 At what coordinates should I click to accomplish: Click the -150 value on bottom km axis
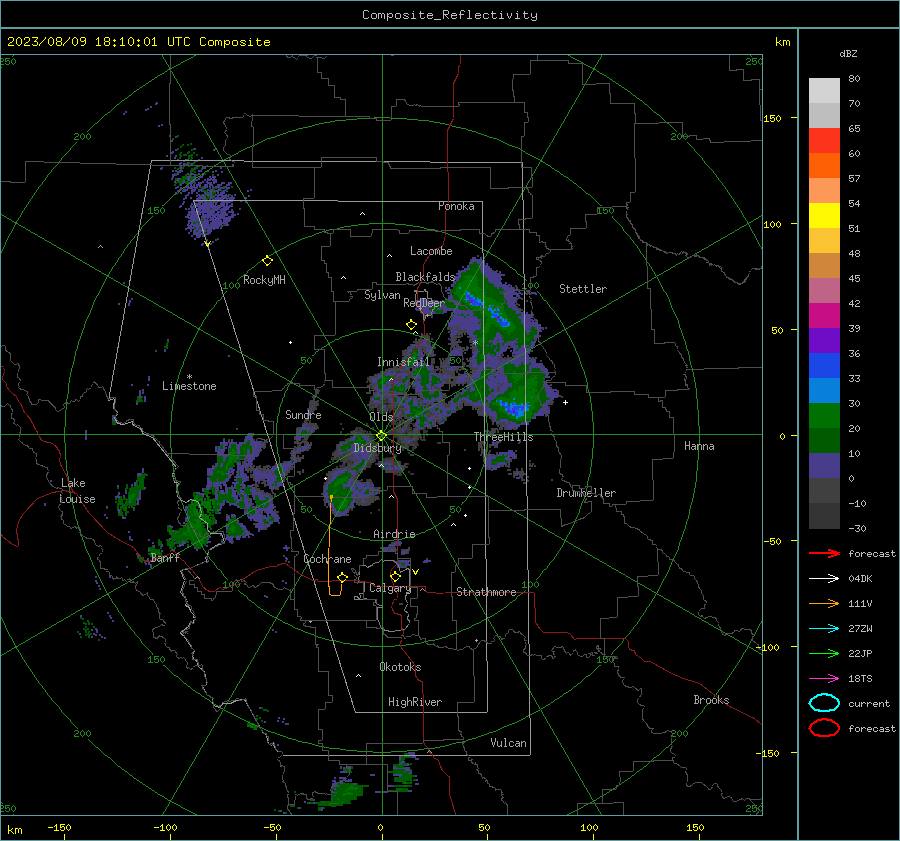(59, 827)
